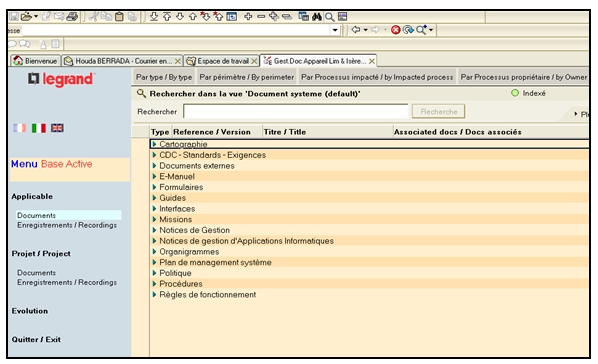The image size is (598, 364).
Task: Click the Paste clipboard icon
Action: [119, 16]
